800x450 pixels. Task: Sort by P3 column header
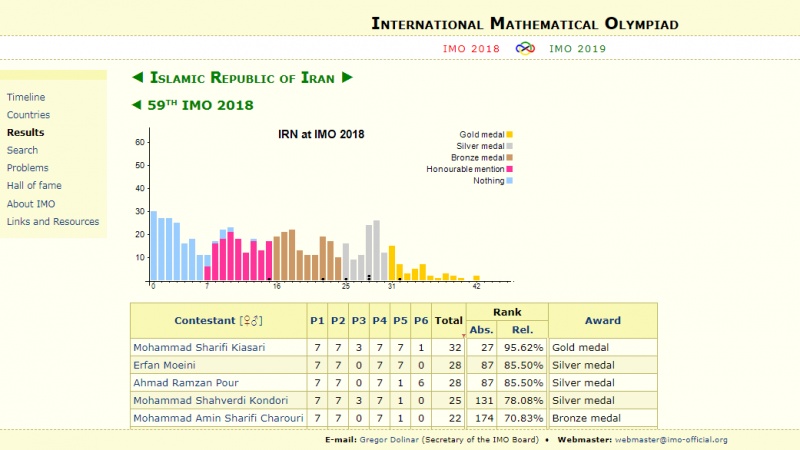(x=359, y=320)
